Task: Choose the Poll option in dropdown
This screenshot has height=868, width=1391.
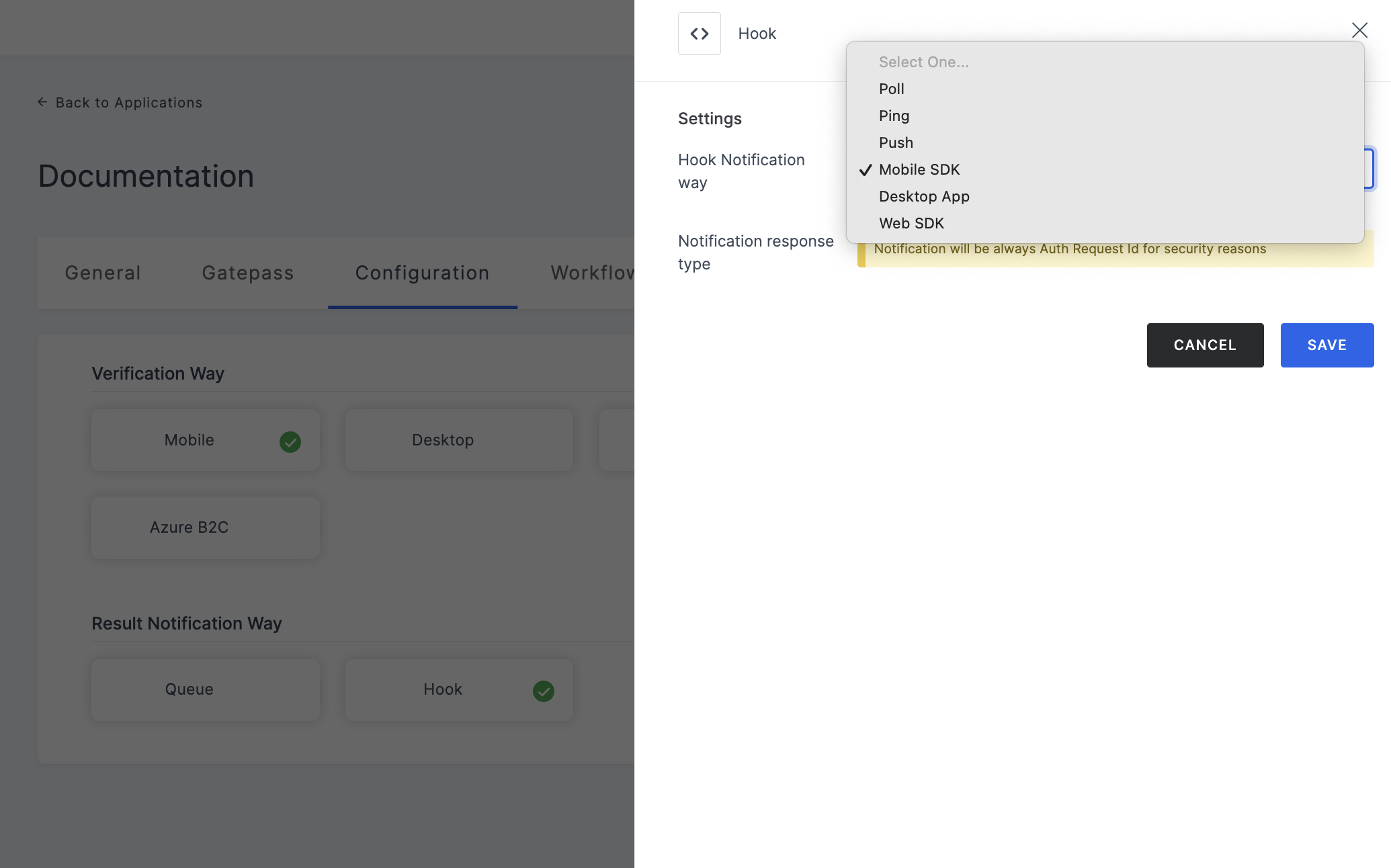Action: [x=1105, y=89]
